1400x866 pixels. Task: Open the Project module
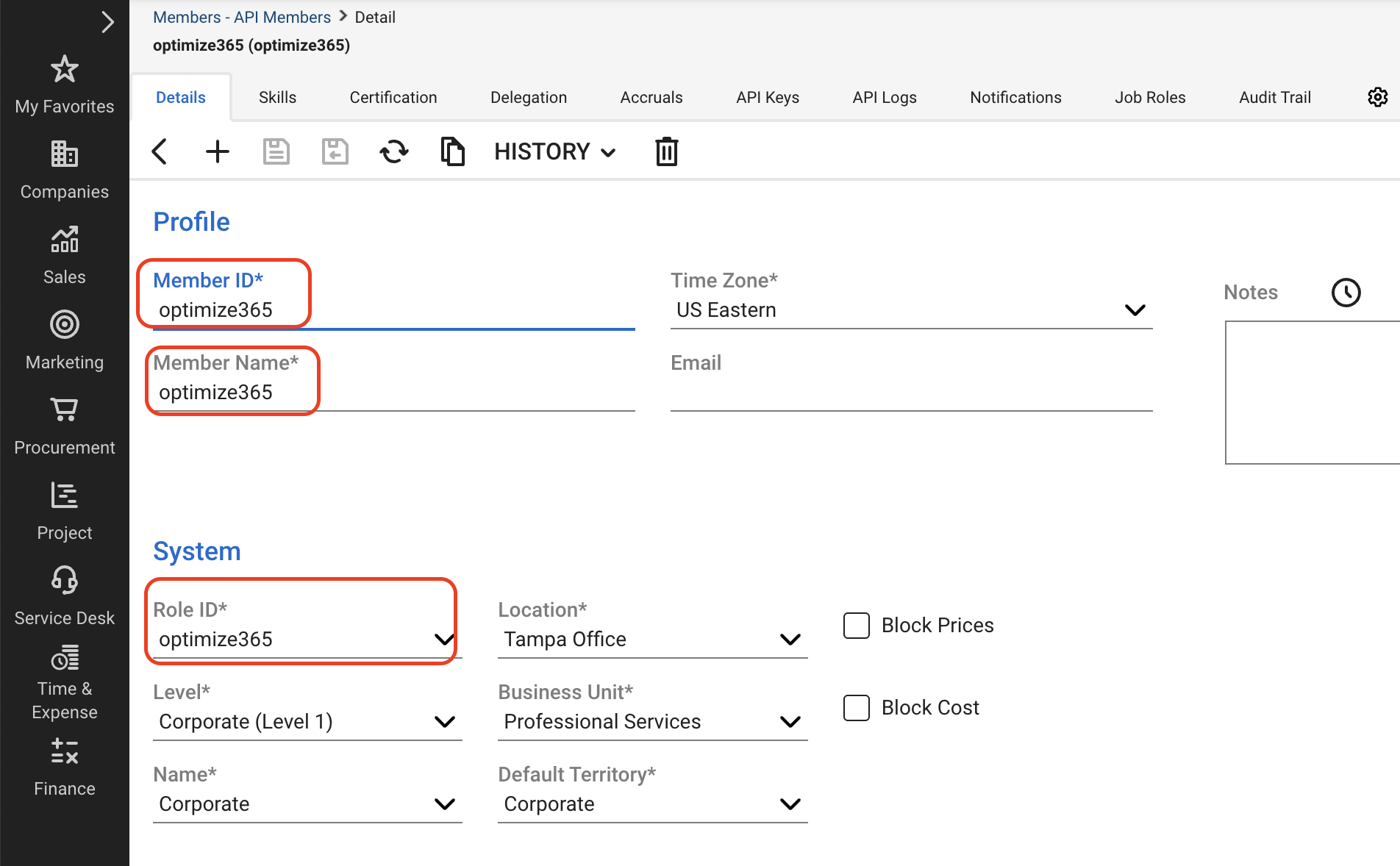pos(65,512)
